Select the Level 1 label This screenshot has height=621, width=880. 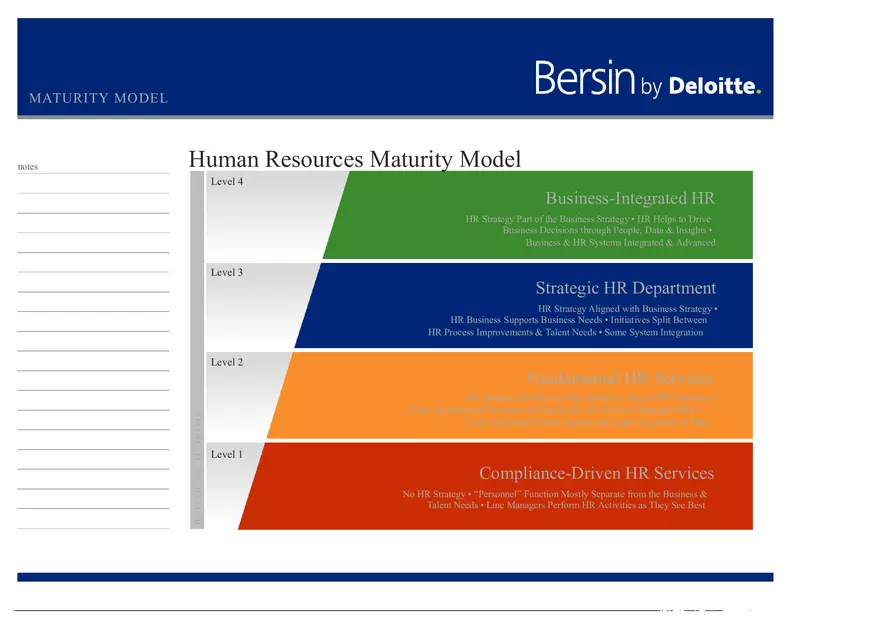click(x=227, y=454)
